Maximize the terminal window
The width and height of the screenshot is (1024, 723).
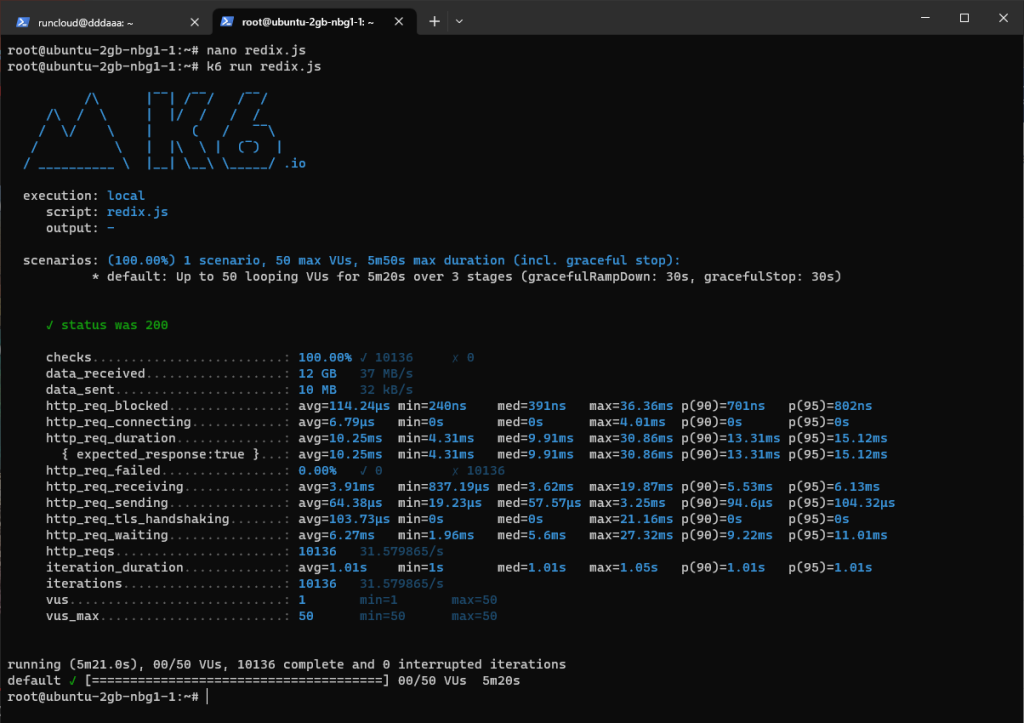click(964, 18)
